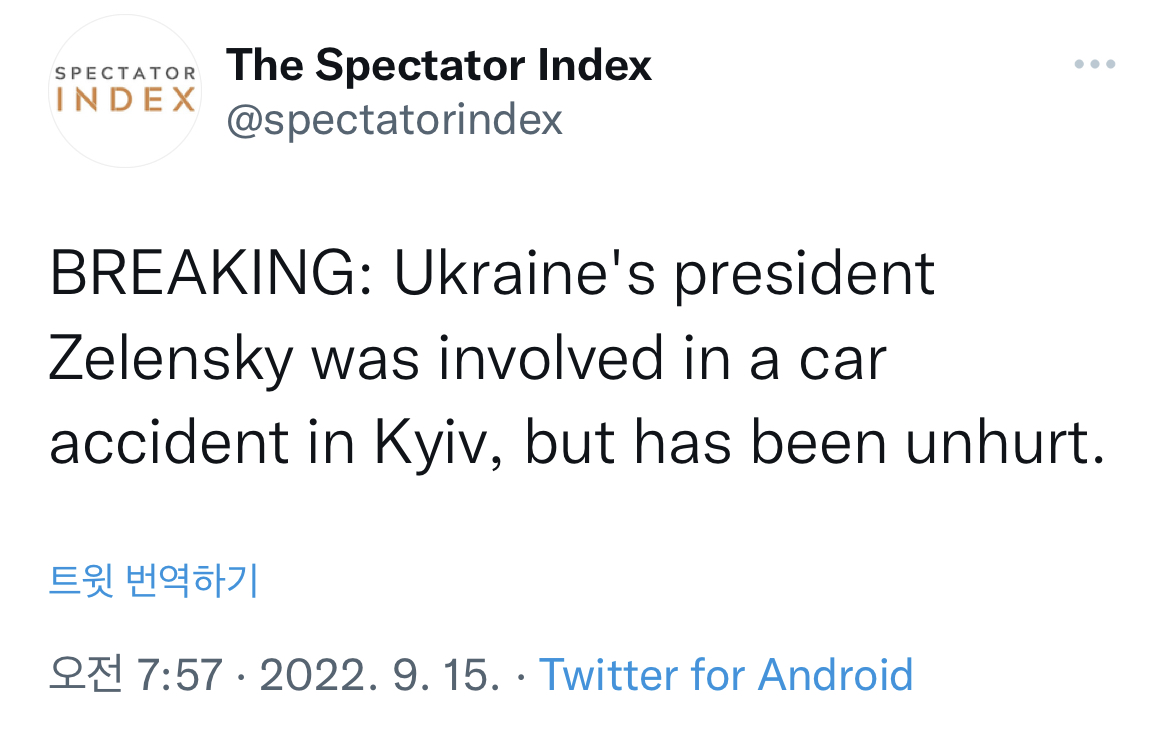Screen dimensions: 1170x736
Task: Click the Spectator Index profile avatar
Action: point(124,92)
